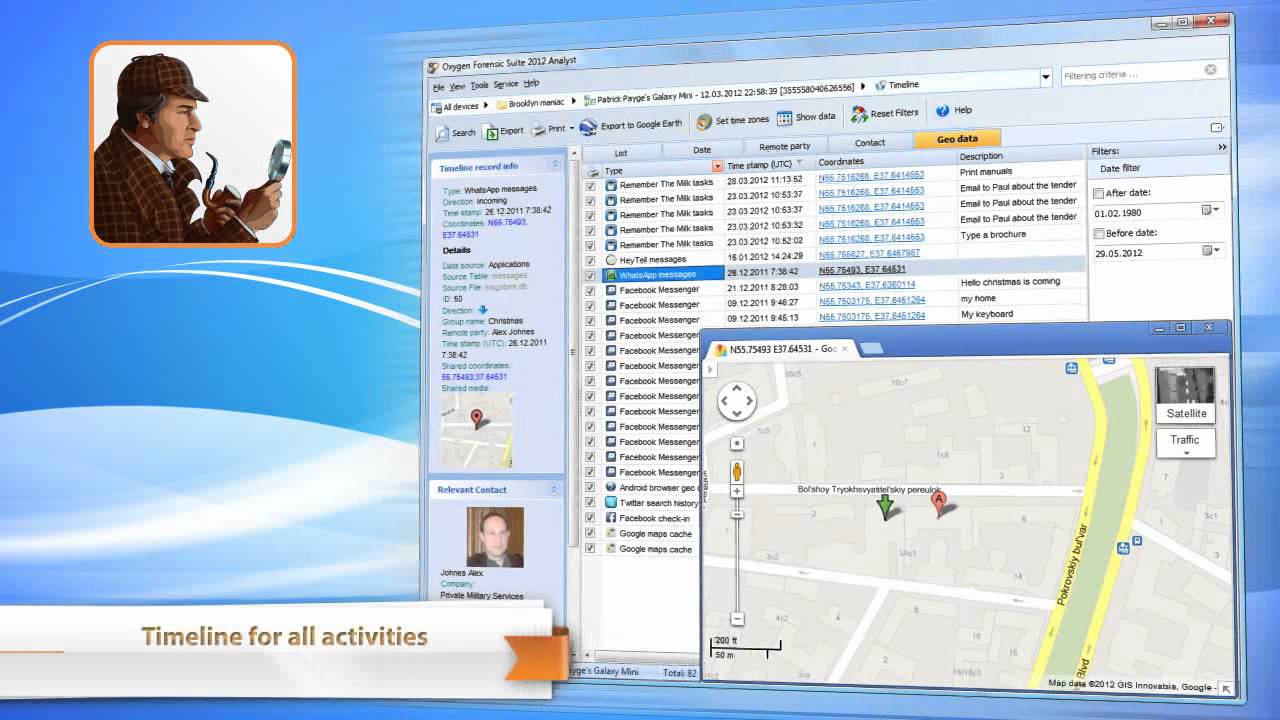Uncheck checkbox of the 11:13:52 task row
The image size is (1280, 720).
coord(590,185)
